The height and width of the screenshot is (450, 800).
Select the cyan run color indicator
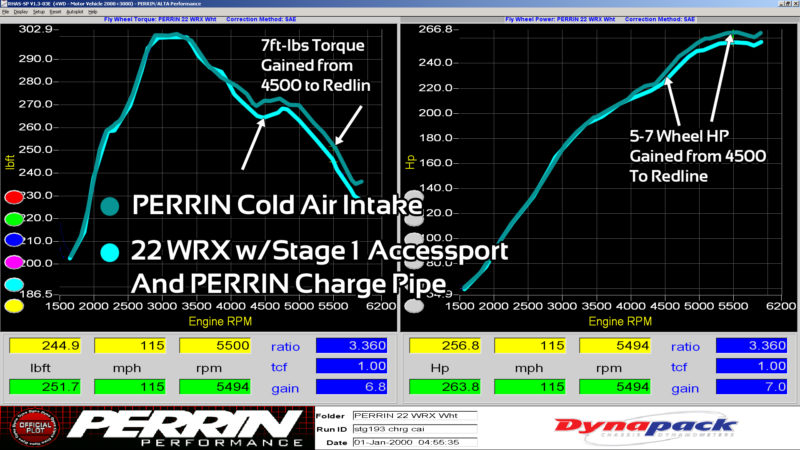(x=14, y=284)
